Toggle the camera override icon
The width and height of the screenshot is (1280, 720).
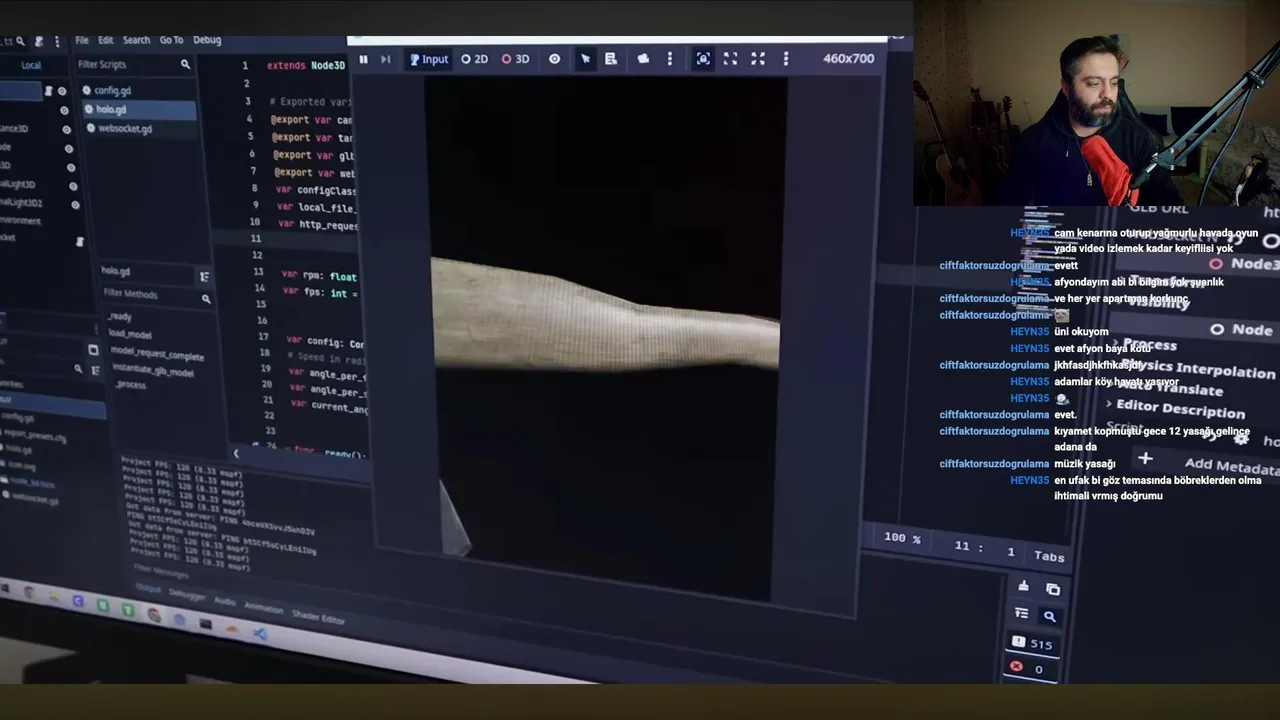643,59
